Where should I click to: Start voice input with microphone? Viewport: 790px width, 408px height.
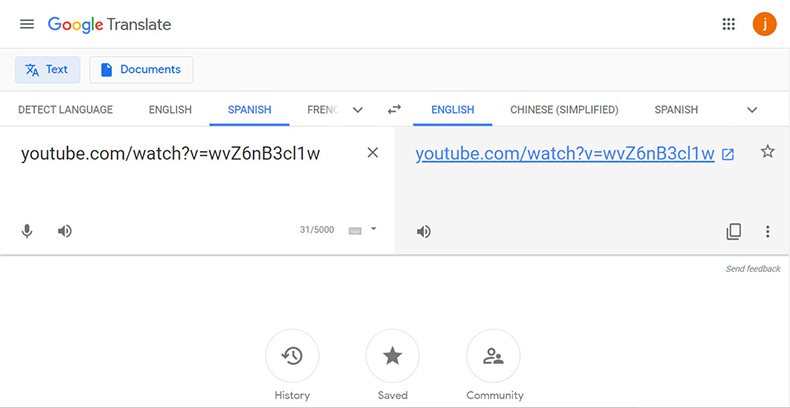27,231
